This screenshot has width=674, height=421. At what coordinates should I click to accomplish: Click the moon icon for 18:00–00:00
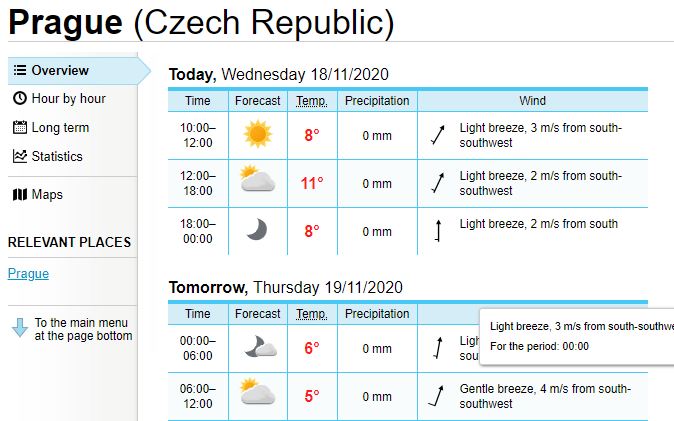(x=257, y=229)
